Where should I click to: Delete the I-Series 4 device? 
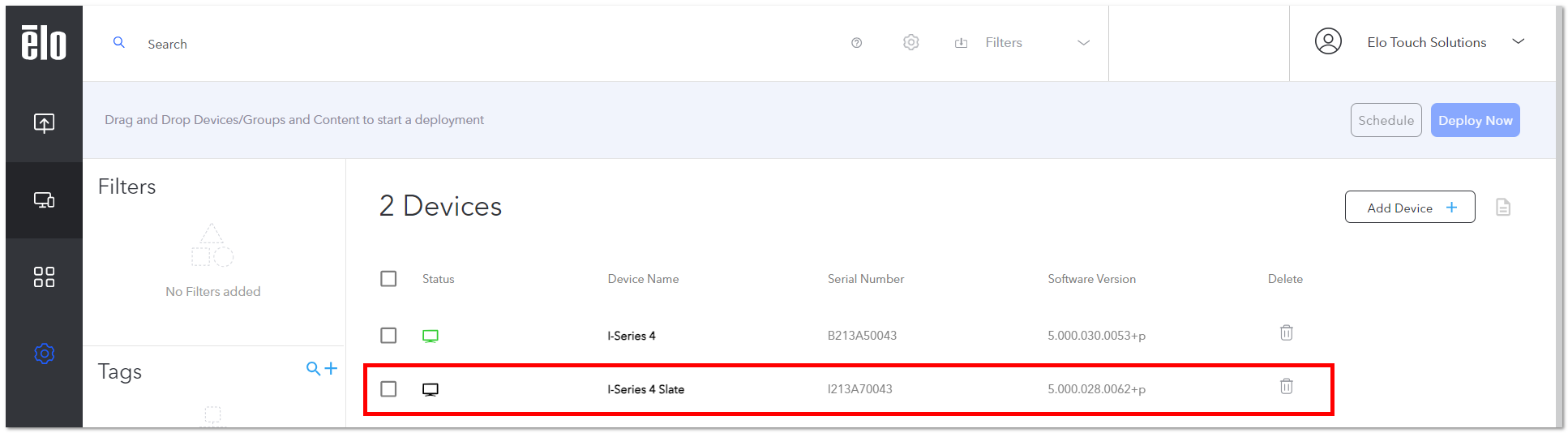(1286, 332)
